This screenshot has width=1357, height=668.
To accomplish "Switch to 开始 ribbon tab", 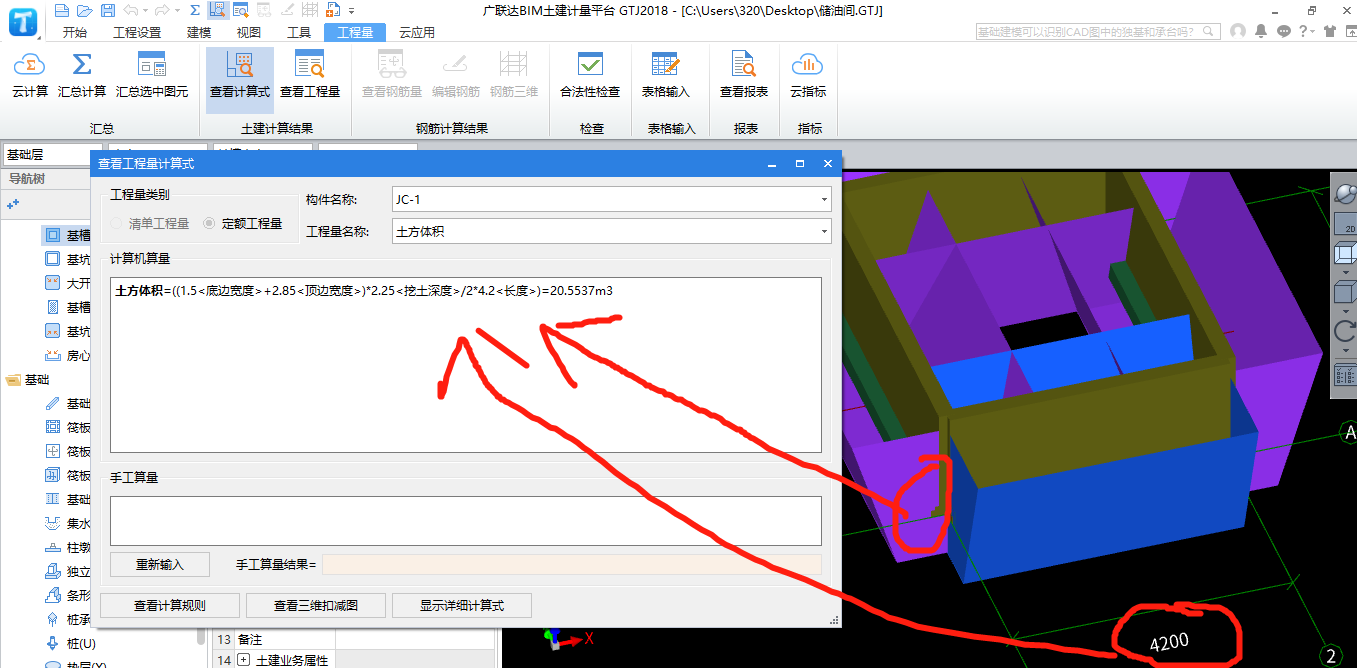I will coord(74,32).
